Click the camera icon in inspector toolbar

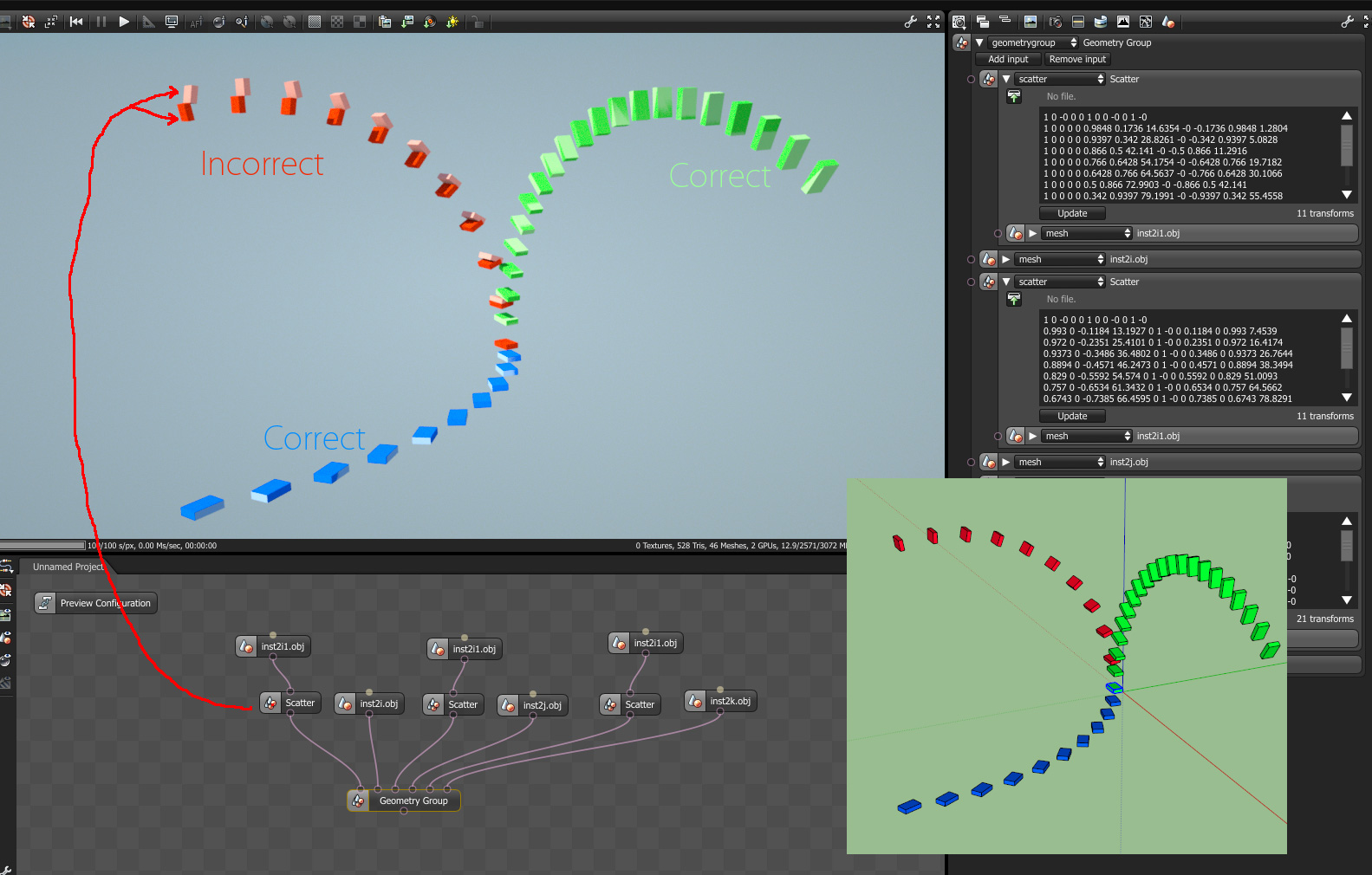pyautogui.click(x=1055, y=22)
